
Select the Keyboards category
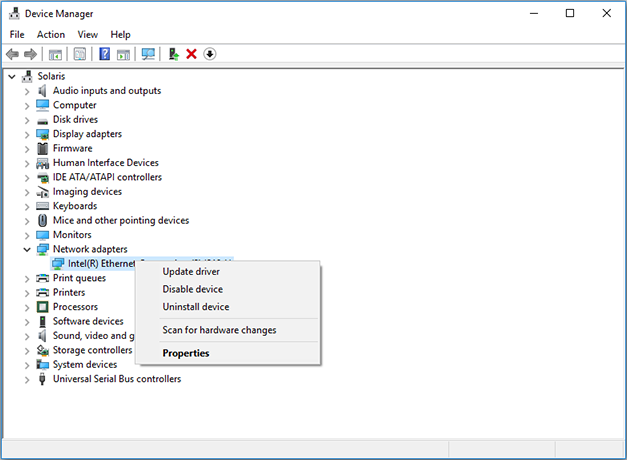click(75, 206)
